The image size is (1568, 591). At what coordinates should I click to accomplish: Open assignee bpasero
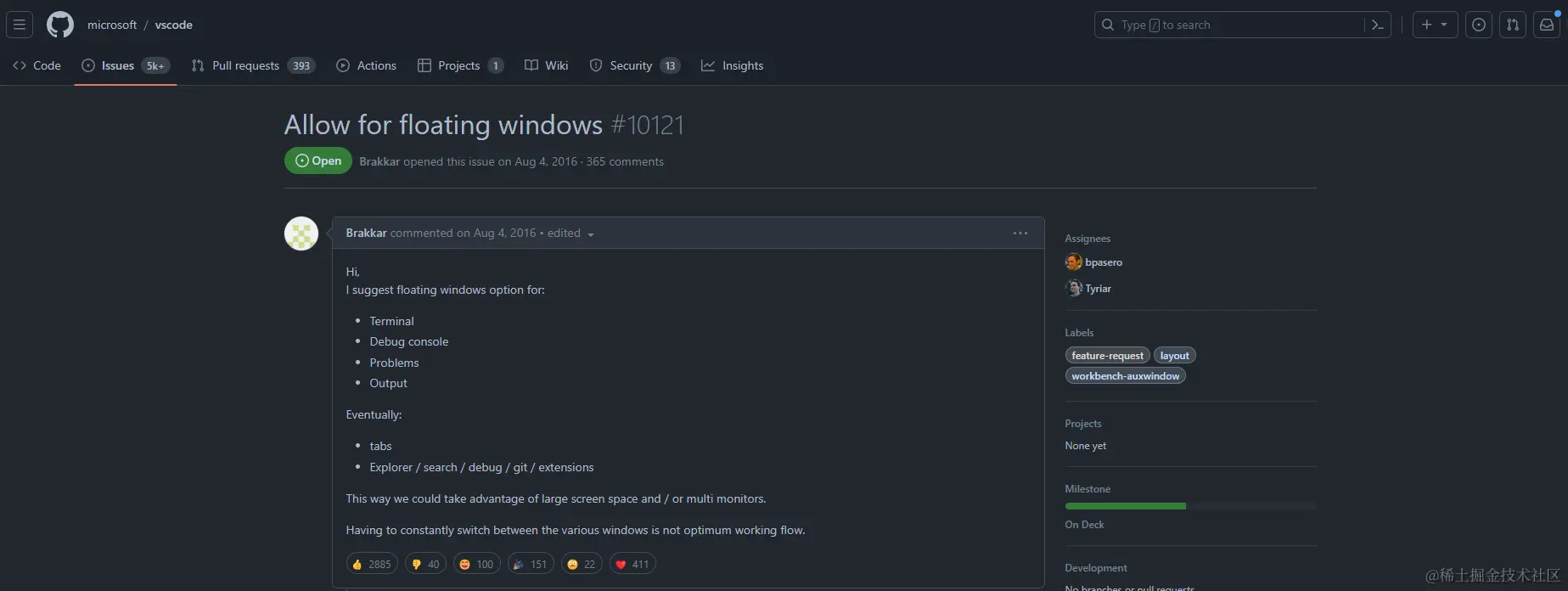click(1104, 262)
